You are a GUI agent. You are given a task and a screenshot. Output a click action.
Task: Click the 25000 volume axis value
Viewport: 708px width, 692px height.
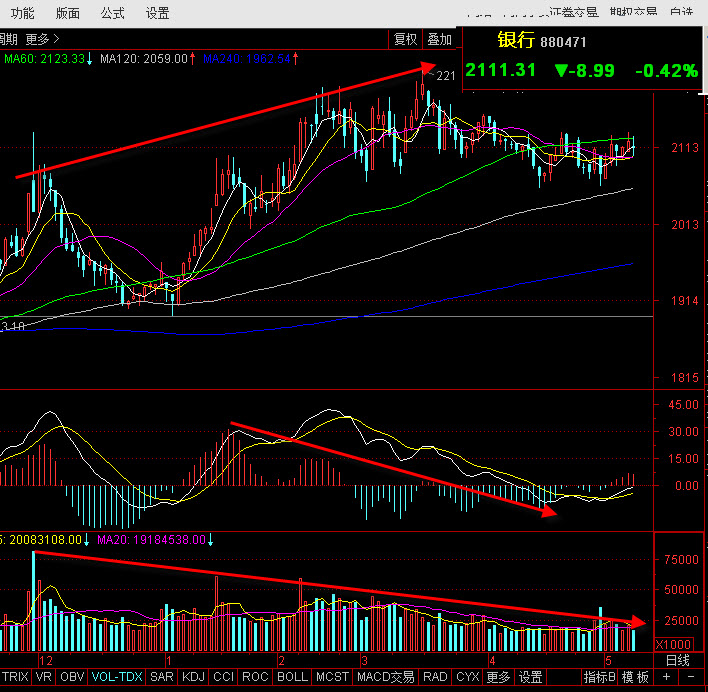pyautogui.click(x=681, y=620)
